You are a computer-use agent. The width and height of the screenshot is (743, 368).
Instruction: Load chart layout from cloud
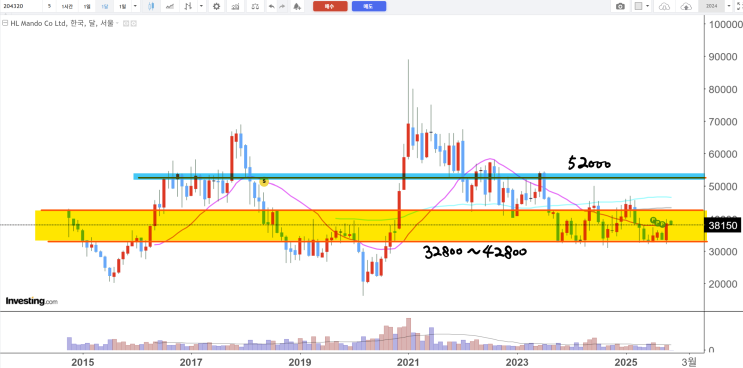(x=664, y=7)
